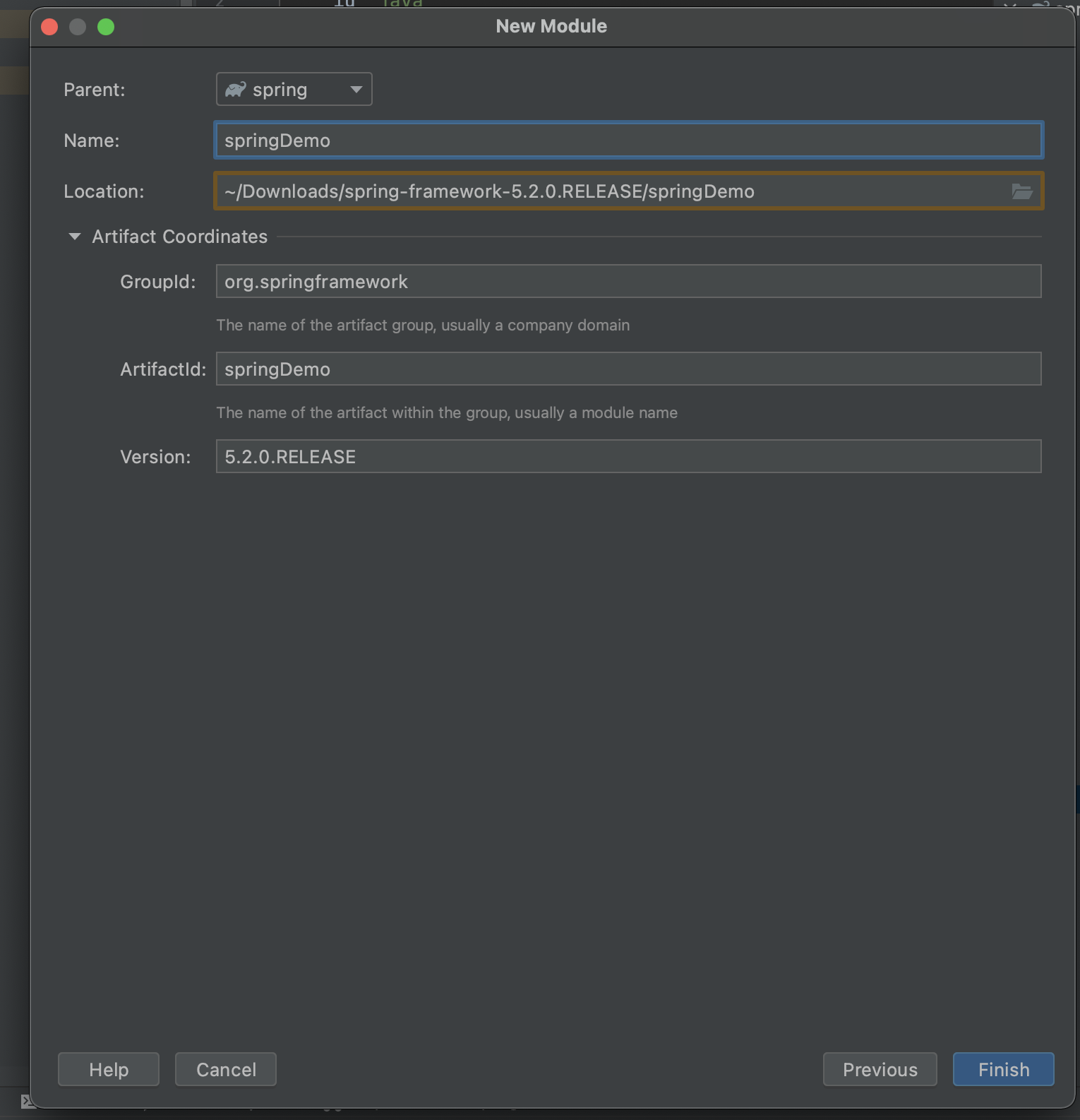This screenshot has width=1080, height=1120.
Task: Click Finish to create module
Action: tap(1004, 1070)
